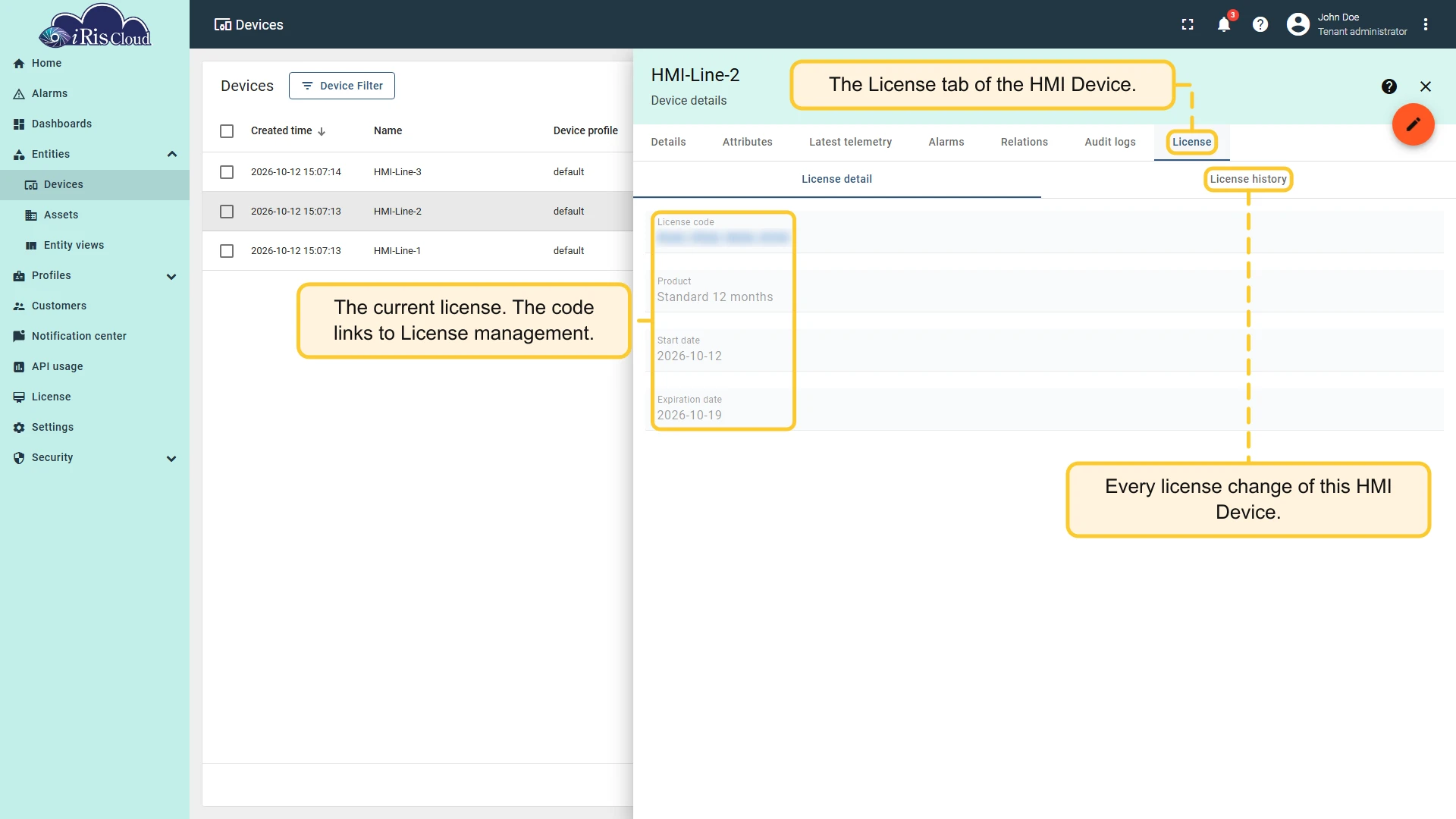Check the HMI-Line-2 row checkbox
This screenshot has width=1456, height=819.
[227, 212]
